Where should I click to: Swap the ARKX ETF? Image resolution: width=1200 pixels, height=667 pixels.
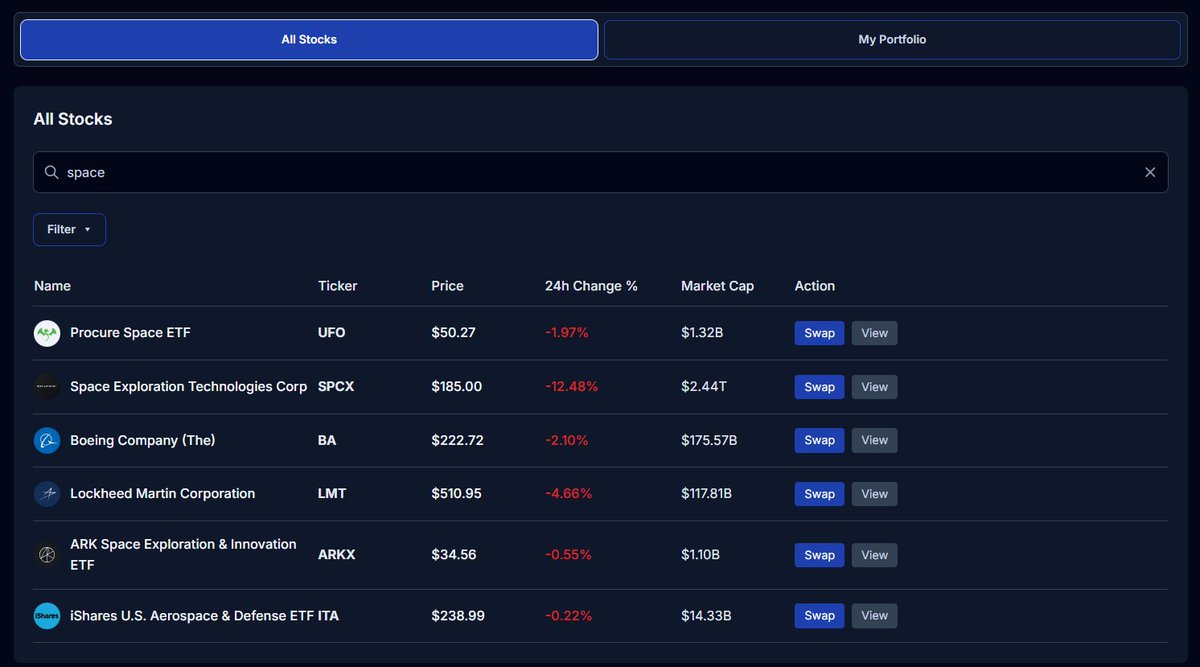(819, 555)
